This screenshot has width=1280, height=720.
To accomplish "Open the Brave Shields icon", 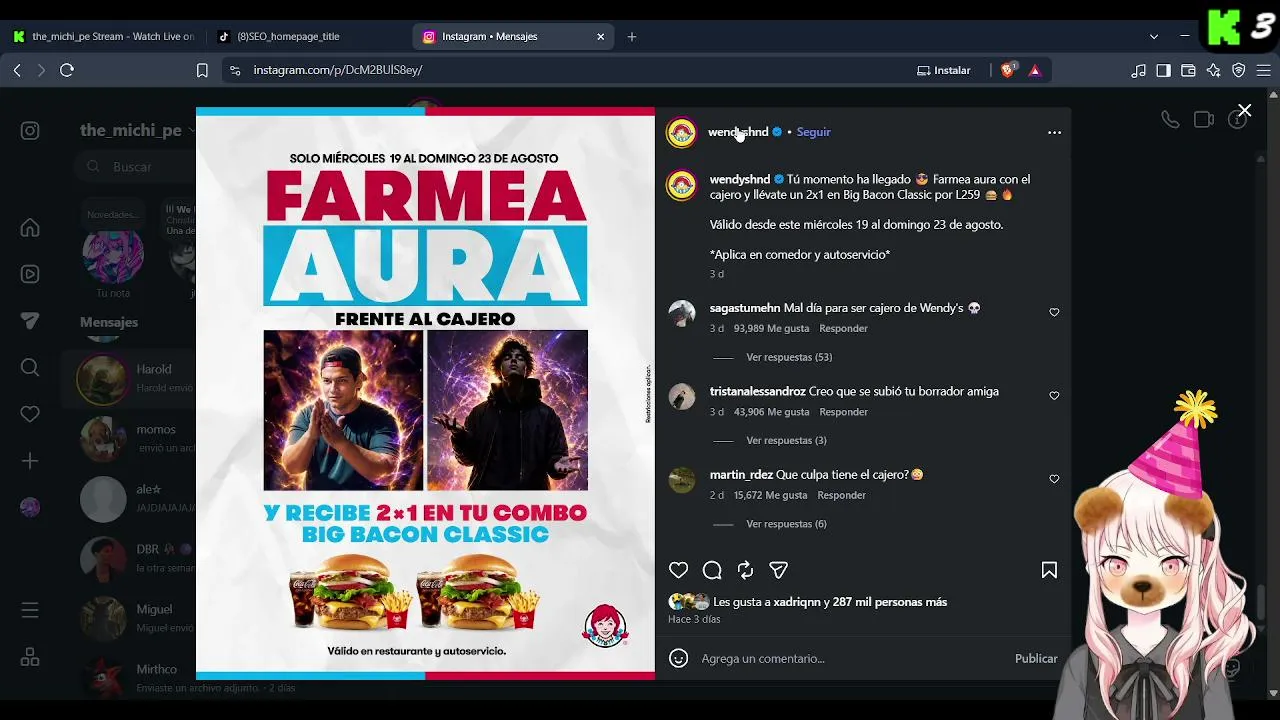I will click(1008, 70).
